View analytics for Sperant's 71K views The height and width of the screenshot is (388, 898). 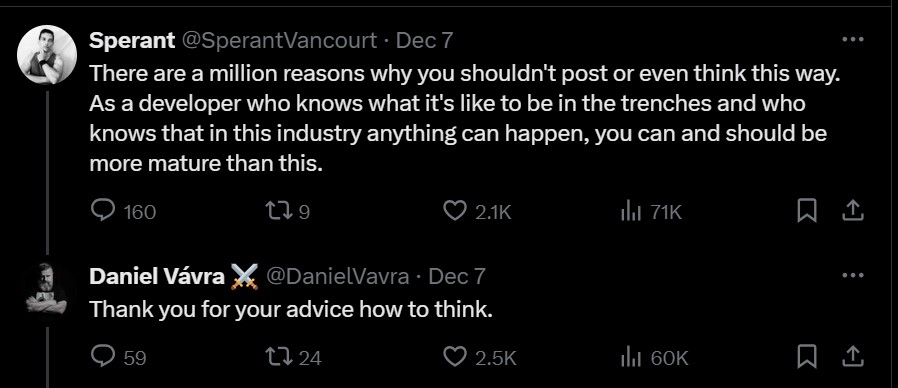click(629, 213)
